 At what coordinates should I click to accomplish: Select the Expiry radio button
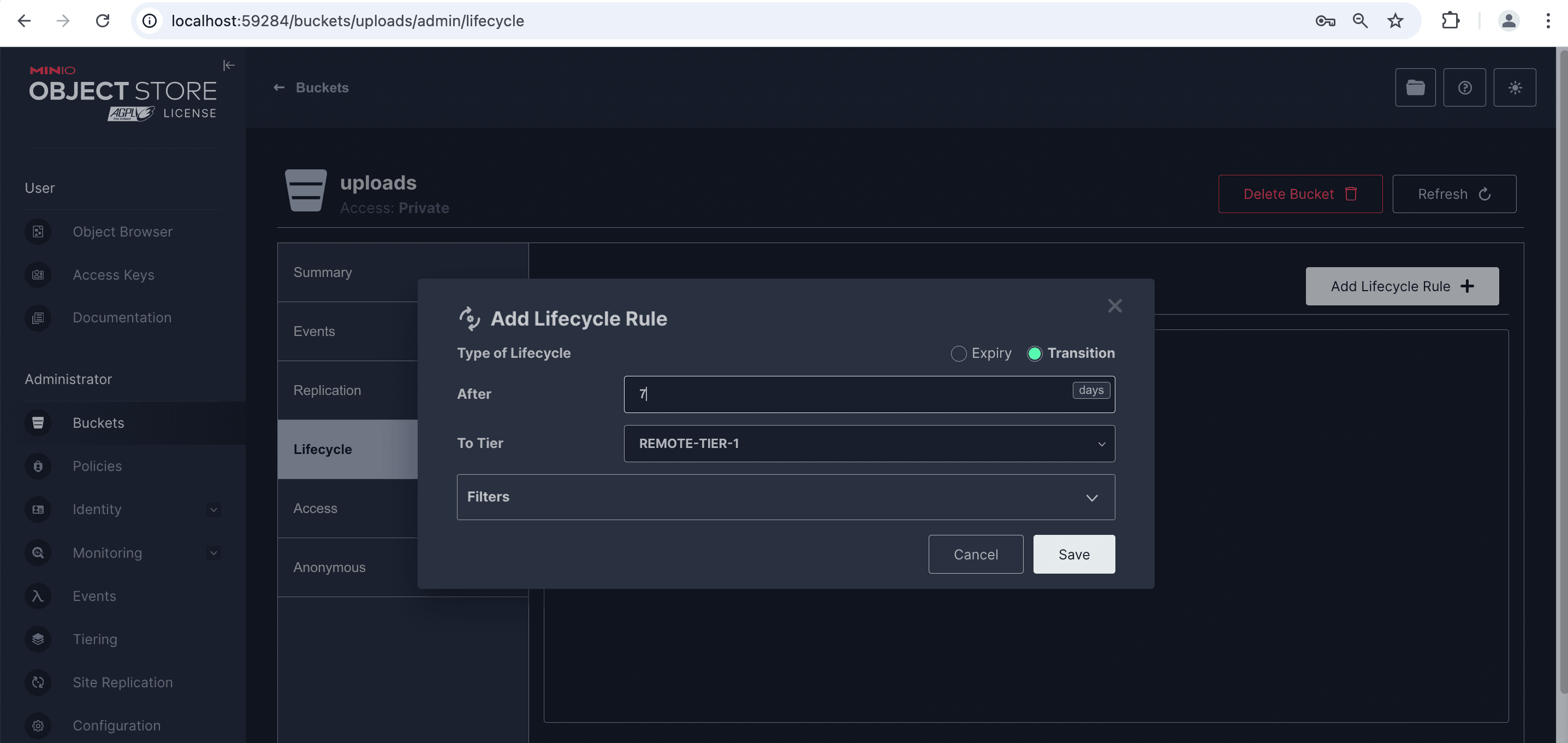pos(958,353)
